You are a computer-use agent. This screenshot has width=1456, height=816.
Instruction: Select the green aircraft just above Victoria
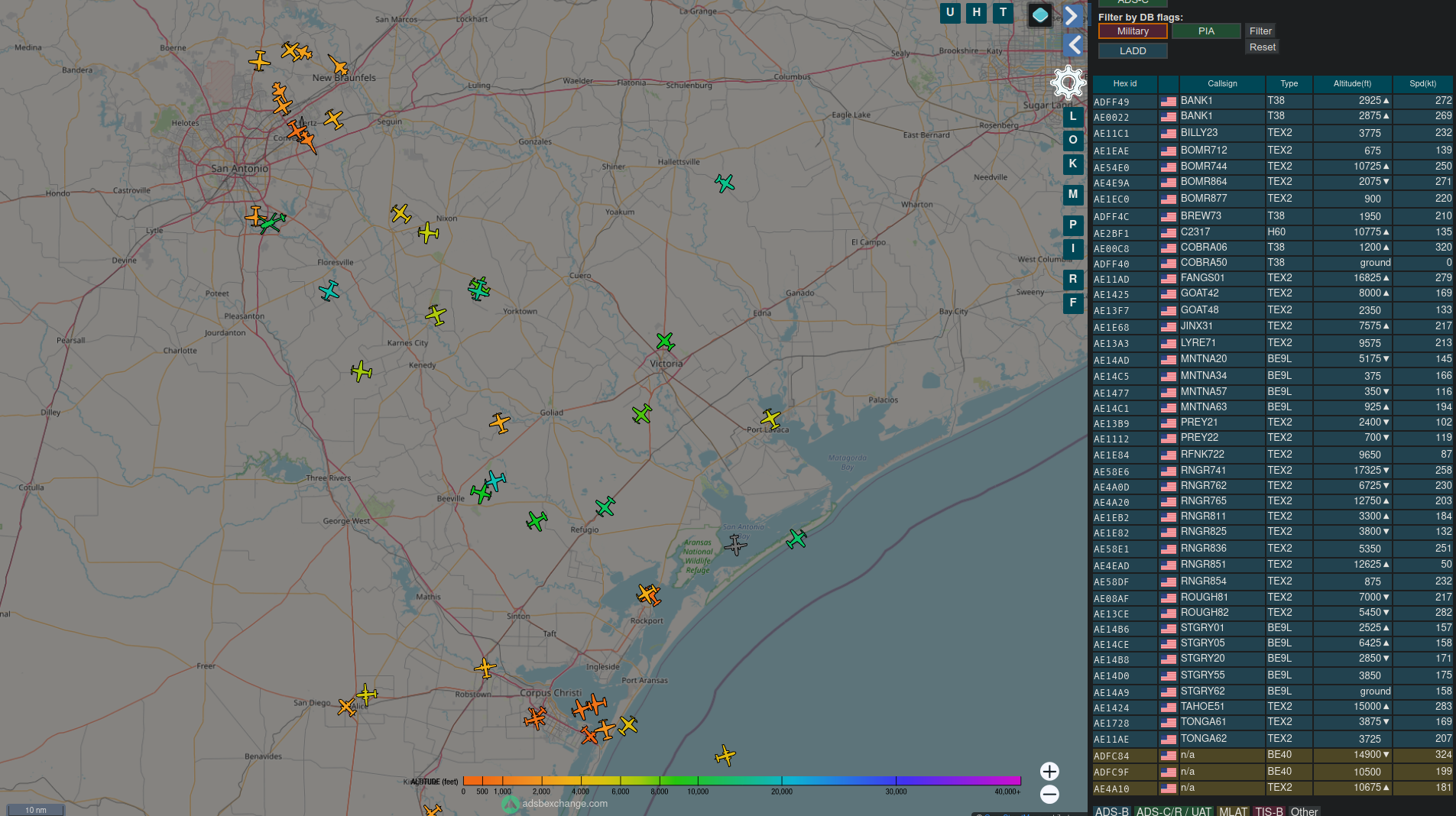point(665,341)
